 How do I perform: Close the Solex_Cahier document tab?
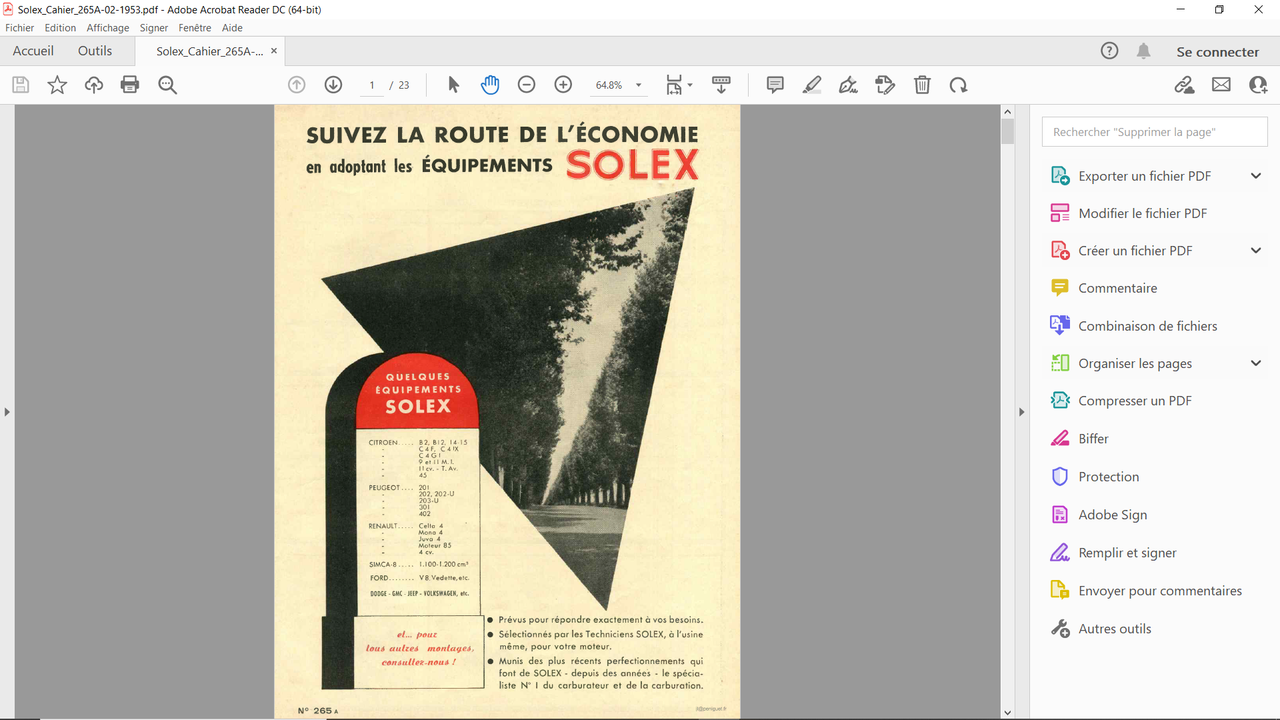click(274, 51)
